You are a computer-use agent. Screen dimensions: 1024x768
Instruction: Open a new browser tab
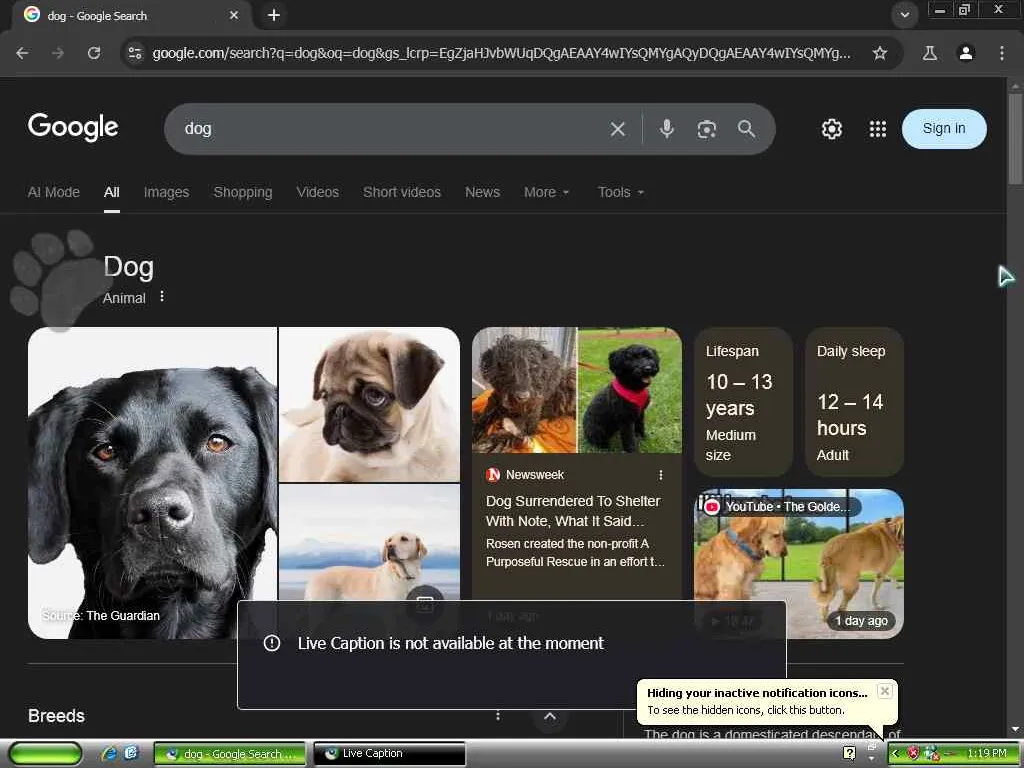click(274, 15)
